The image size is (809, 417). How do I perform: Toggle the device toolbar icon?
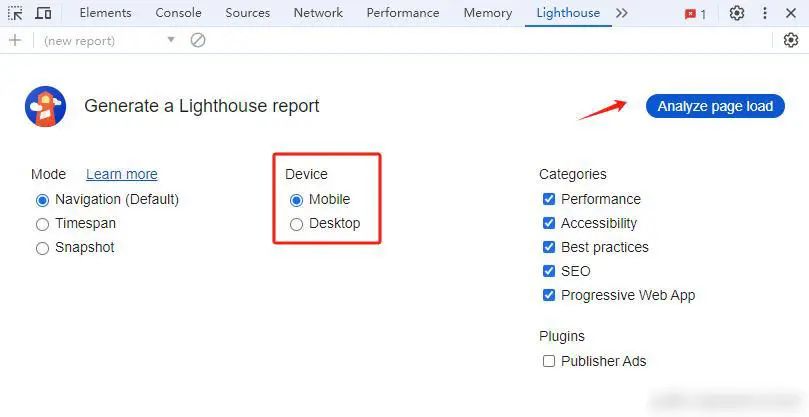(43, 13)
